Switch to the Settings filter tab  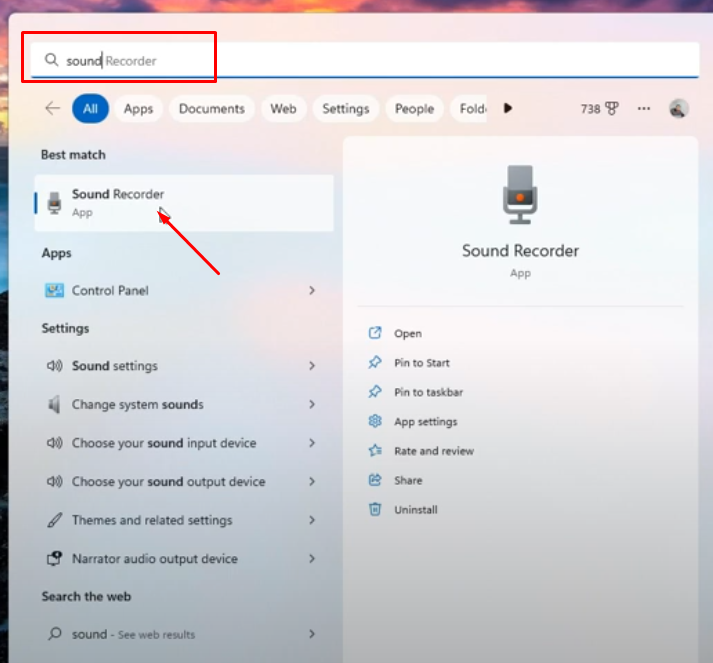(x=346, y=109)
